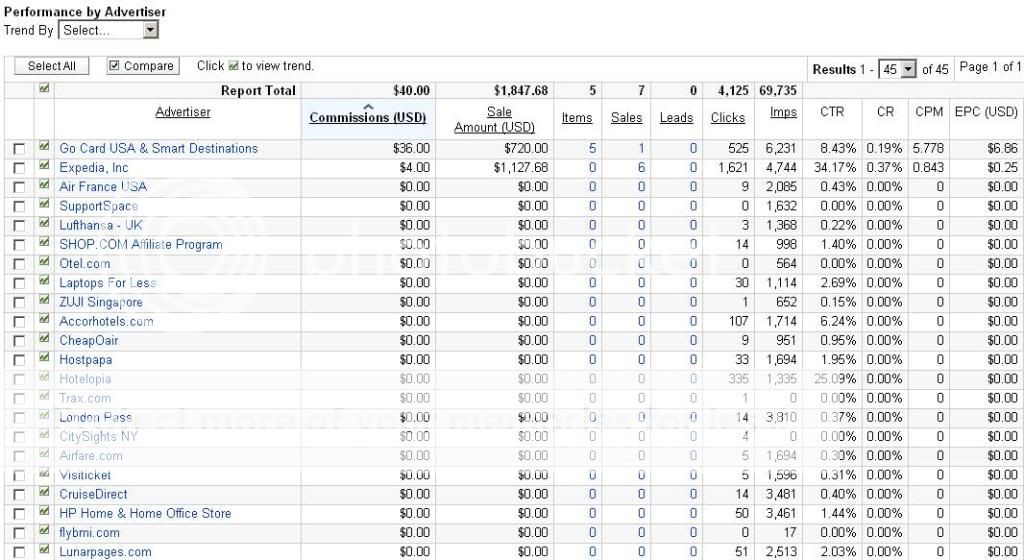
Task: Enable the SupportSpace row checkbox
Action: [x=19, y=207]
